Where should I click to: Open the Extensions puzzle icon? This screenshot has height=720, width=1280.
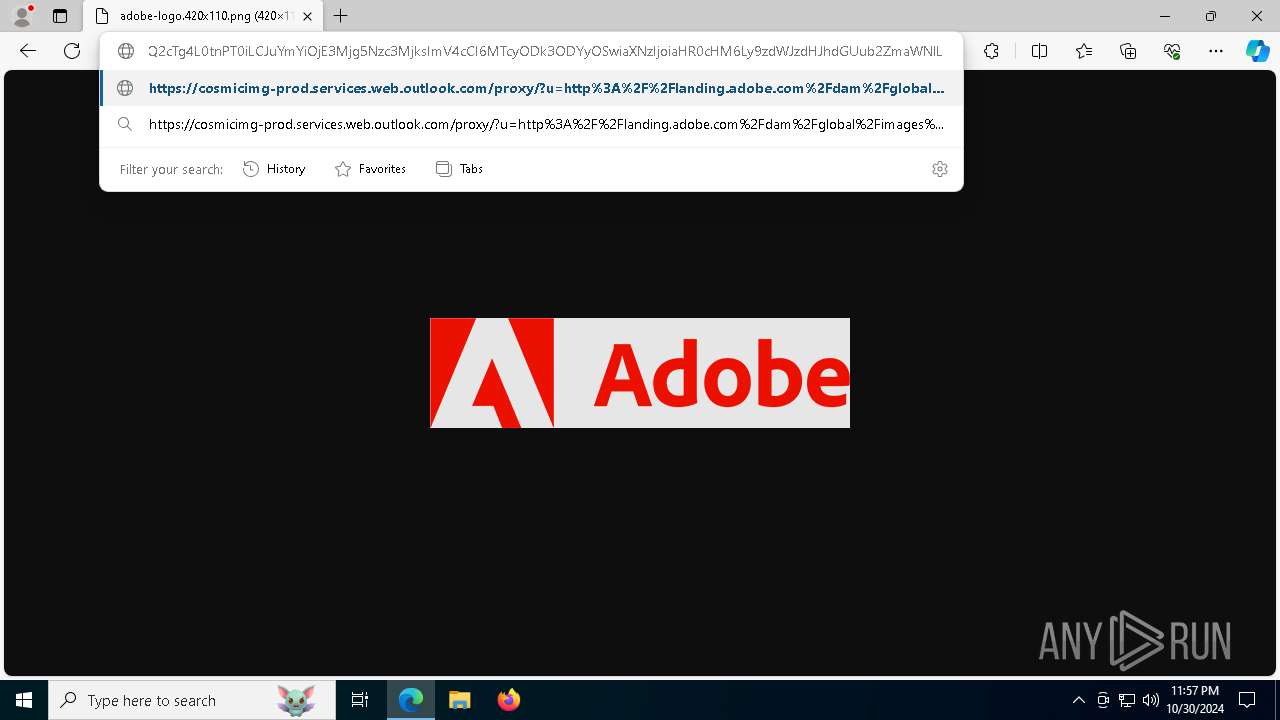991,51
